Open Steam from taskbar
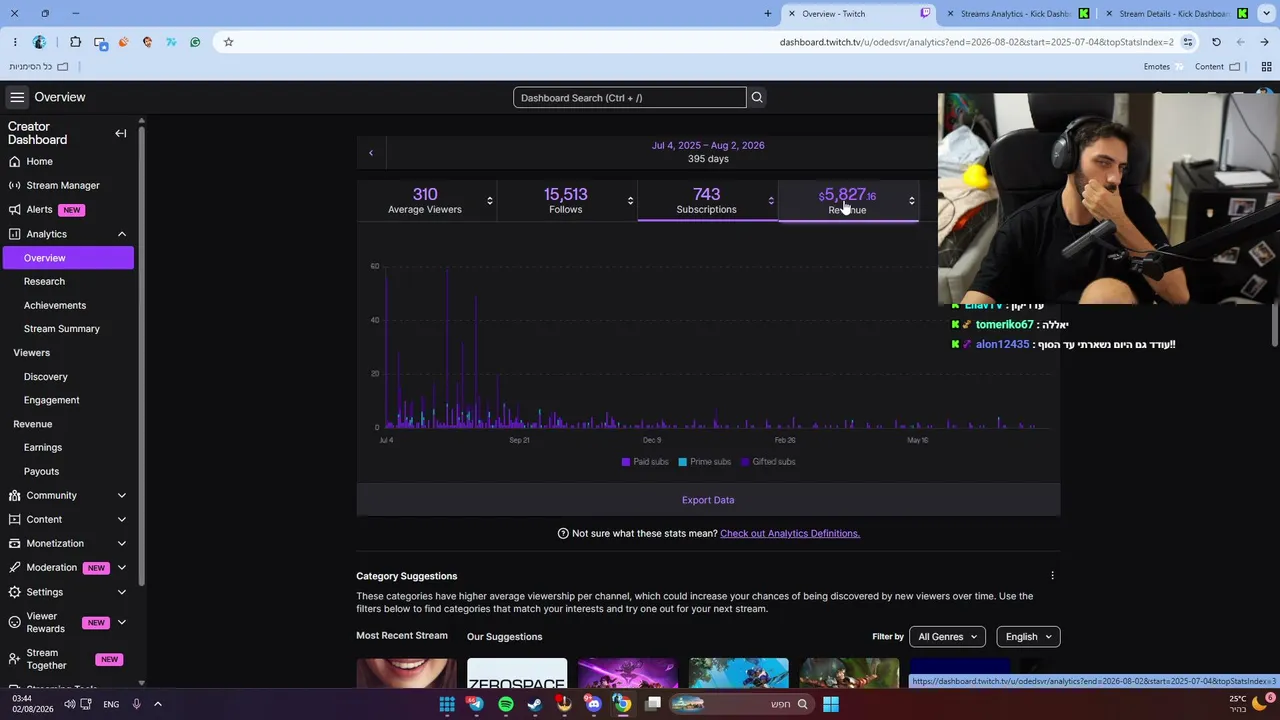Image resolution: width=1280 pixels, height=720 pixels. click(535, 704)
